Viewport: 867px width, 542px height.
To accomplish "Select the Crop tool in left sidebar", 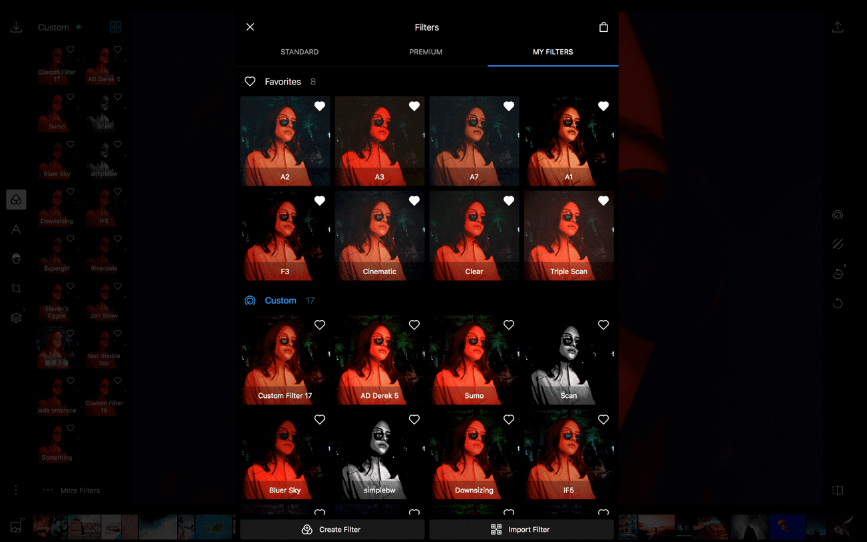I will point(16,288).
